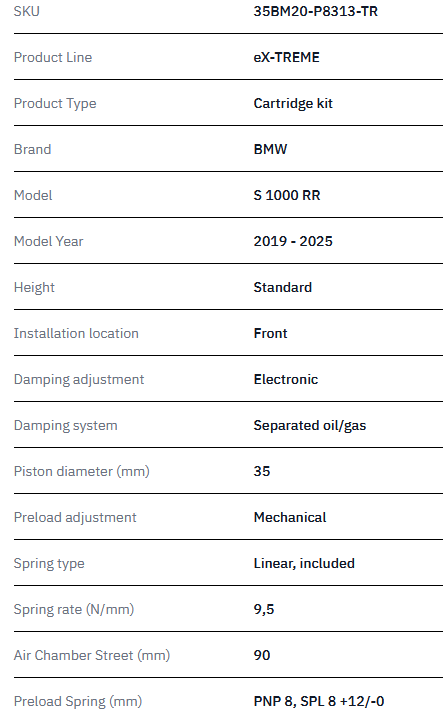
Task: Click the Air Chamber Street (mm) label
Action: (92, 655)
